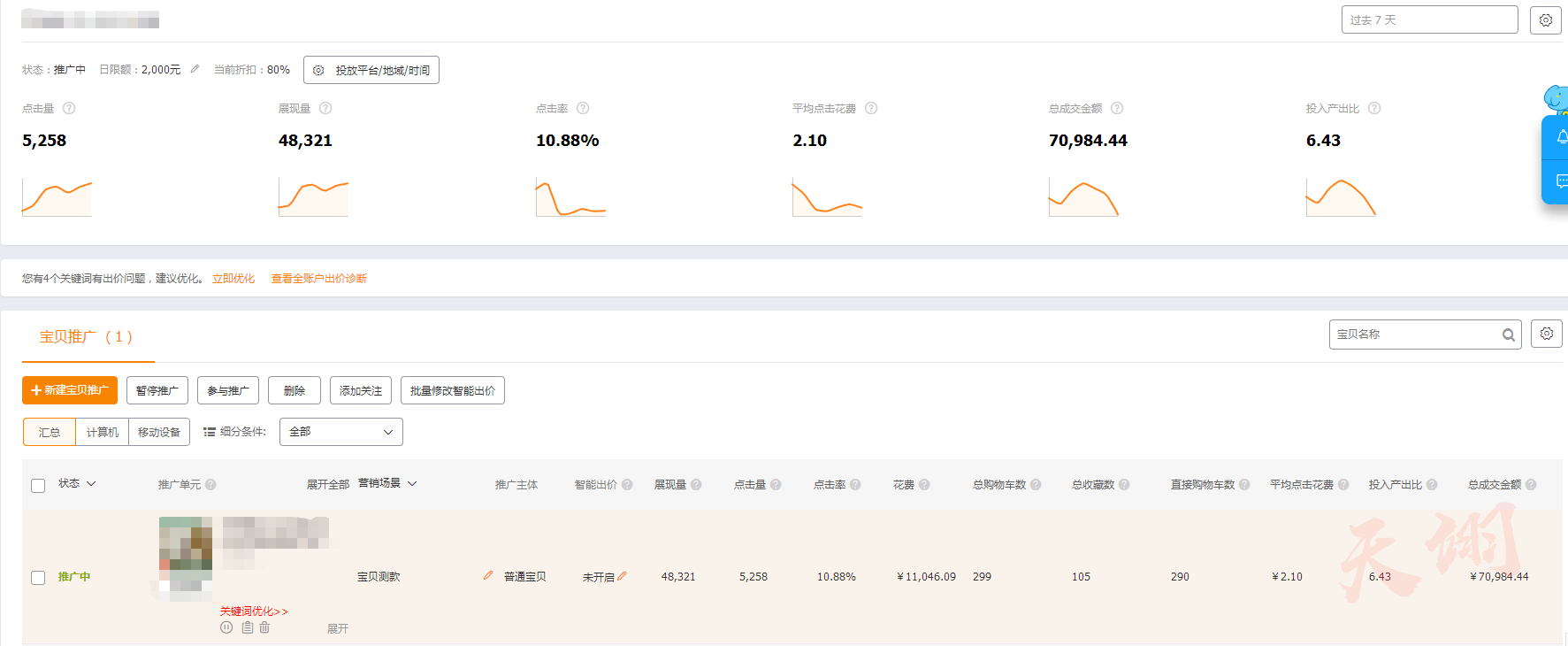The width and height of the screenshot is (1568, 646).
Task: Open the blurred product thumbnail
Action: [x=186, y=558]
